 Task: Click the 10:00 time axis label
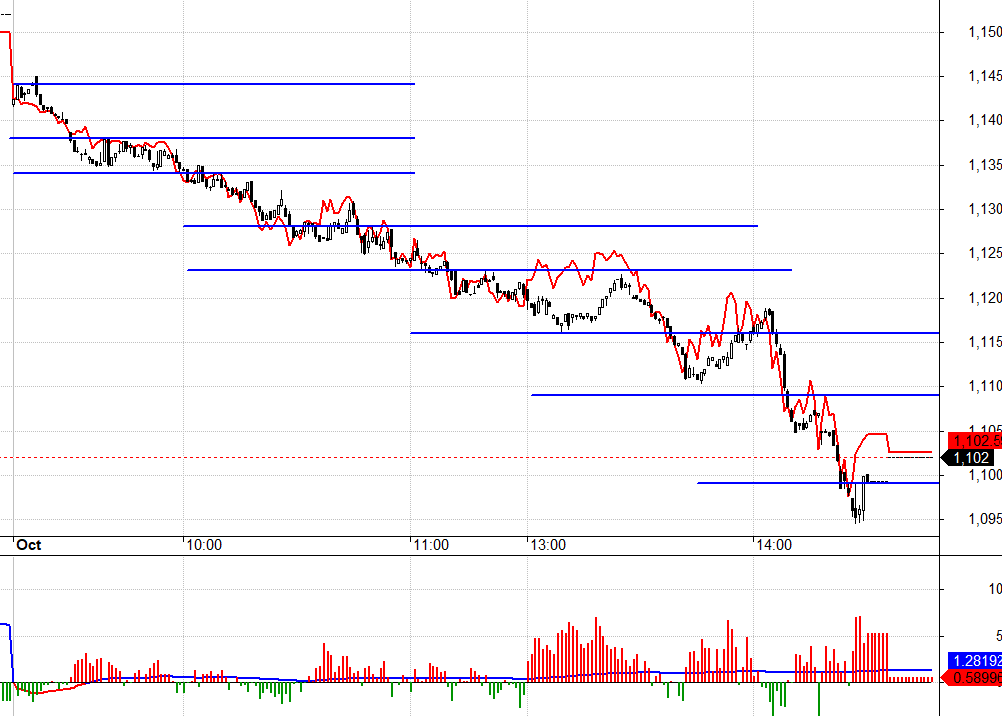coord(204,545)
